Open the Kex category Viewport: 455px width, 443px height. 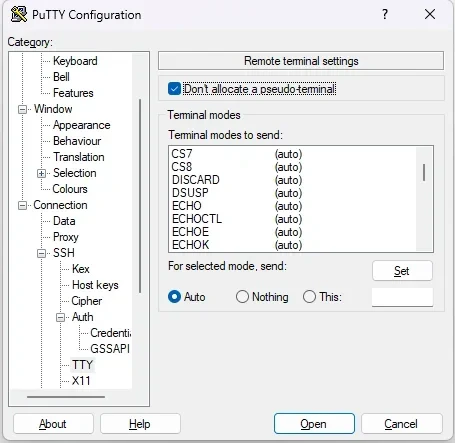(x=81, y=269)
